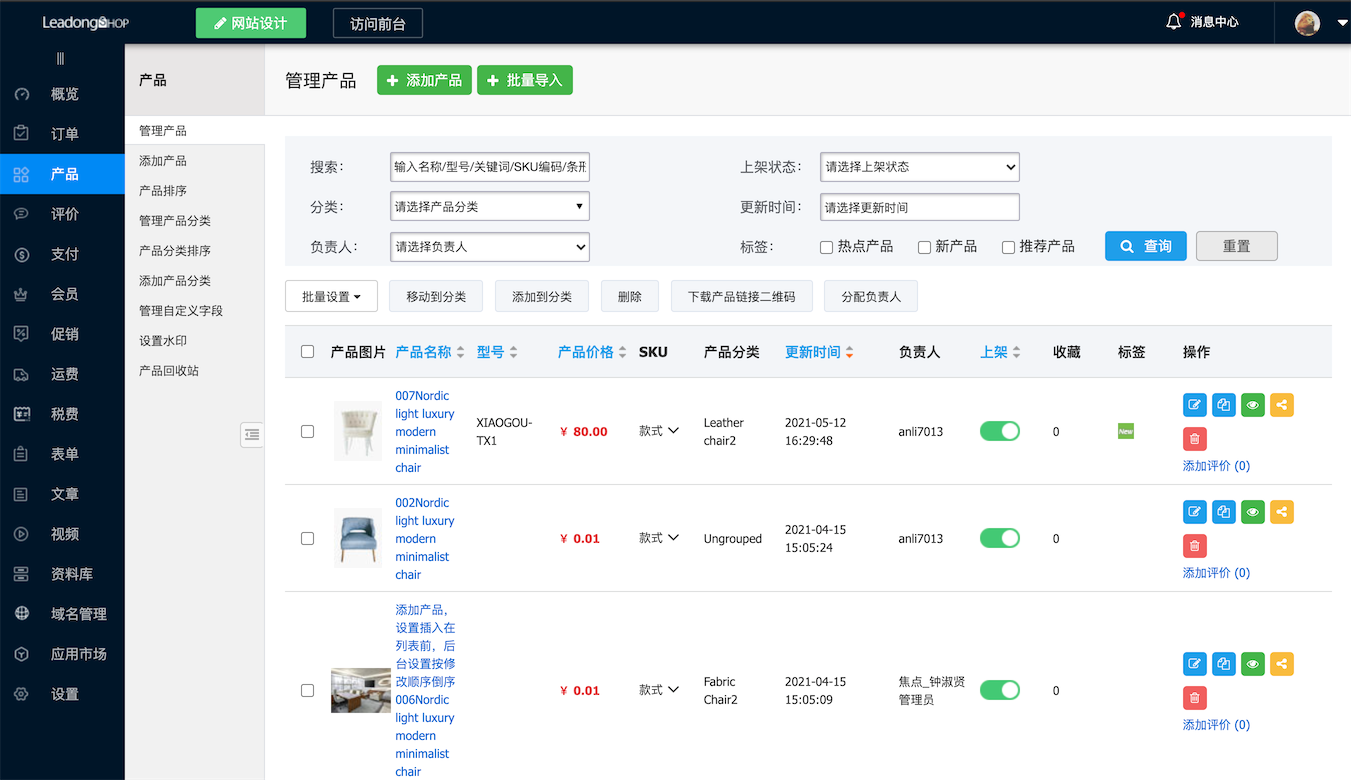Open 添加评价 (0) link for first product
The width and height of the screenshot is (1351, 780).
(1216, 465)
